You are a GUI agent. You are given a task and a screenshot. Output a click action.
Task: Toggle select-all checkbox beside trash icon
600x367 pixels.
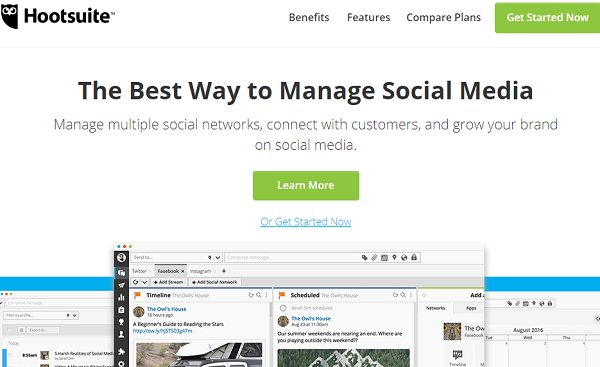10,330
